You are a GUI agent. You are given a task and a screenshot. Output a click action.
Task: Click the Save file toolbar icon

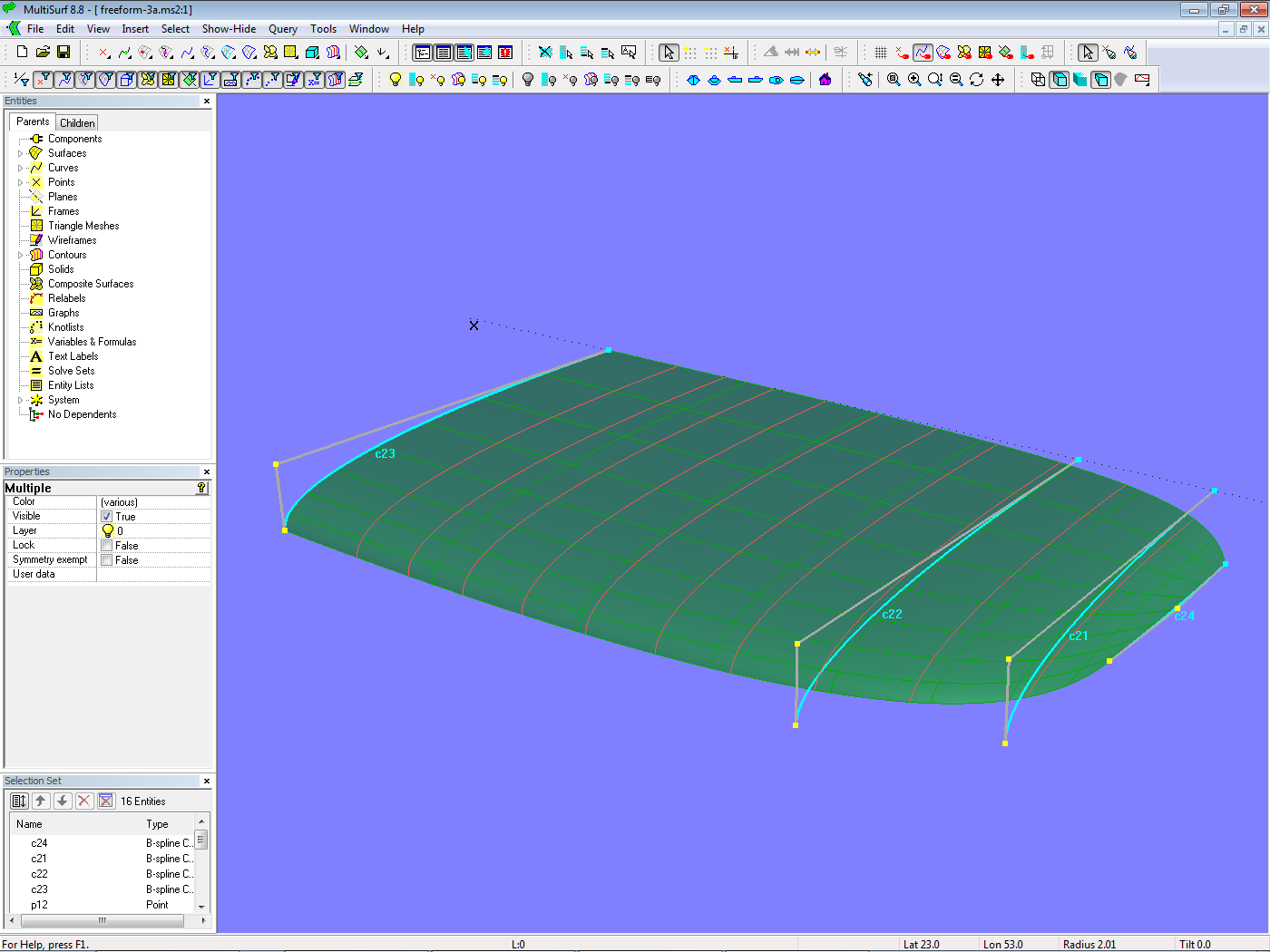tap(63, 53)
